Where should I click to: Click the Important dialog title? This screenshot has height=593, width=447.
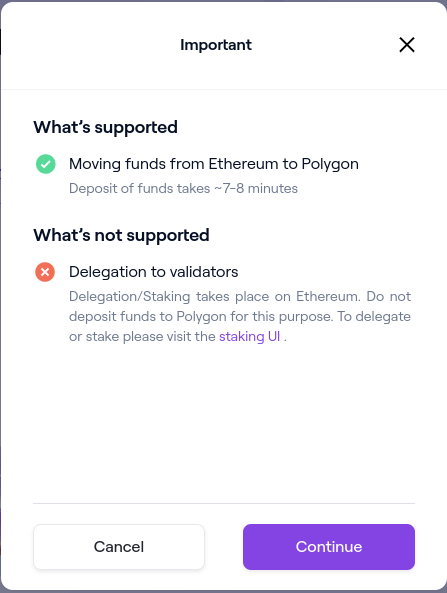(x=216, y=45)
